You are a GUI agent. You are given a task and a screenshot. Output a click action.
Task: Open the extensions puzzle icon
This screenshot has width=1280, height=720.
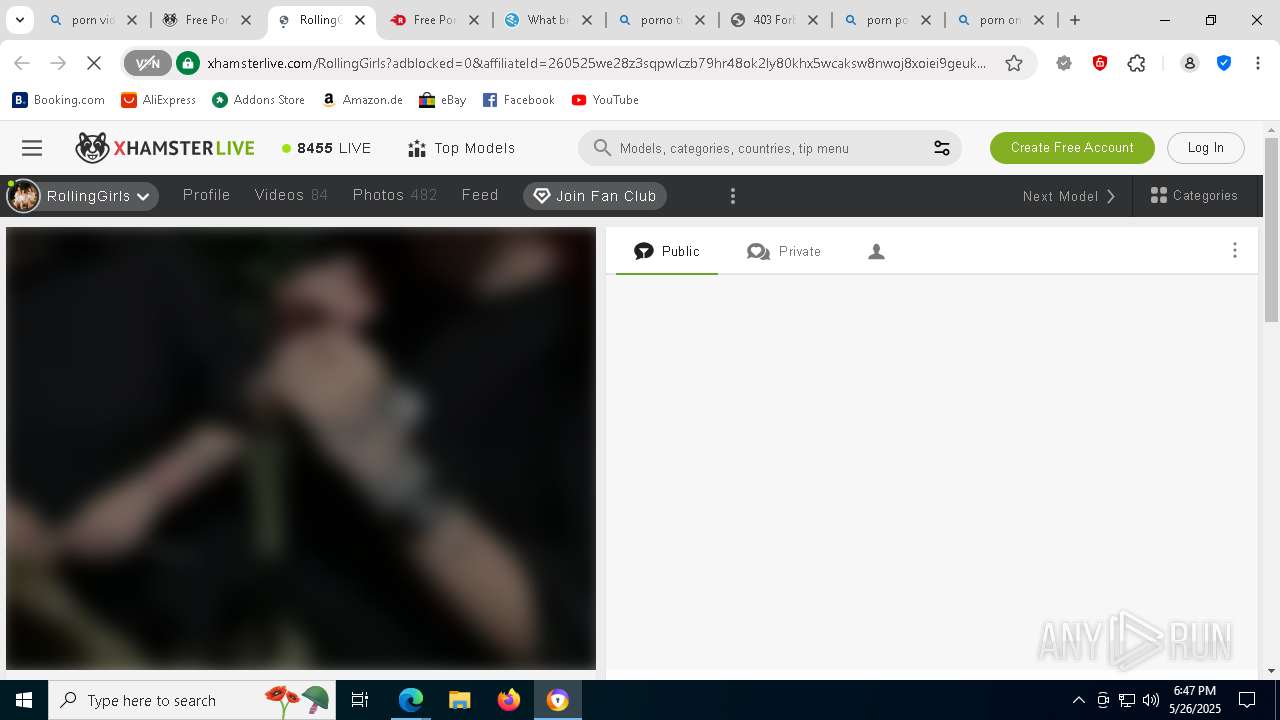click(x=1136, y=63)
